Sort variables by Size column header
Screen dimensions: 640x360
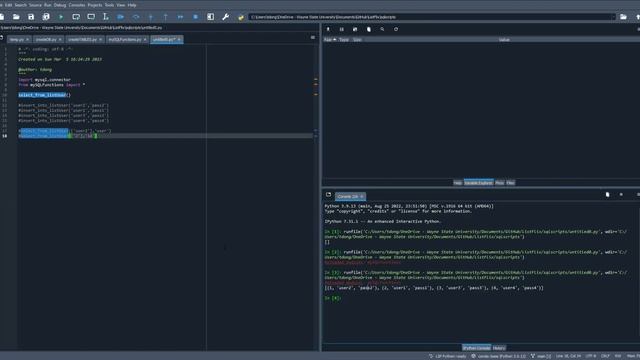pyautogui.click(x=357, y=40)
